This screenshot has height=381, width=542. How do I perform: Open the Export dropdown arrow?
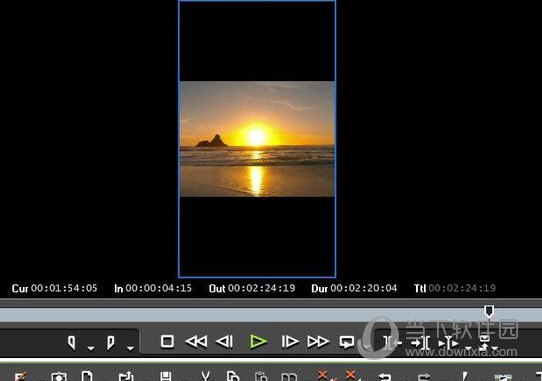495,348
